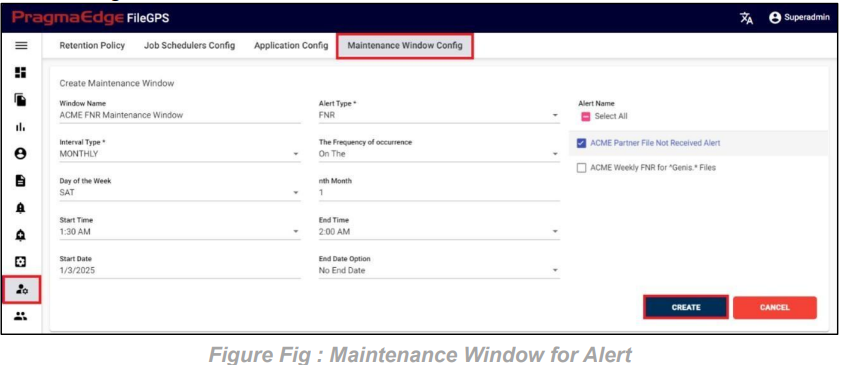The height and width of the screenshot is (365, 841).
Task: Open the Interval Type MONTHLY dropdown
Action: pyautogui.click(x=180, y=154)
